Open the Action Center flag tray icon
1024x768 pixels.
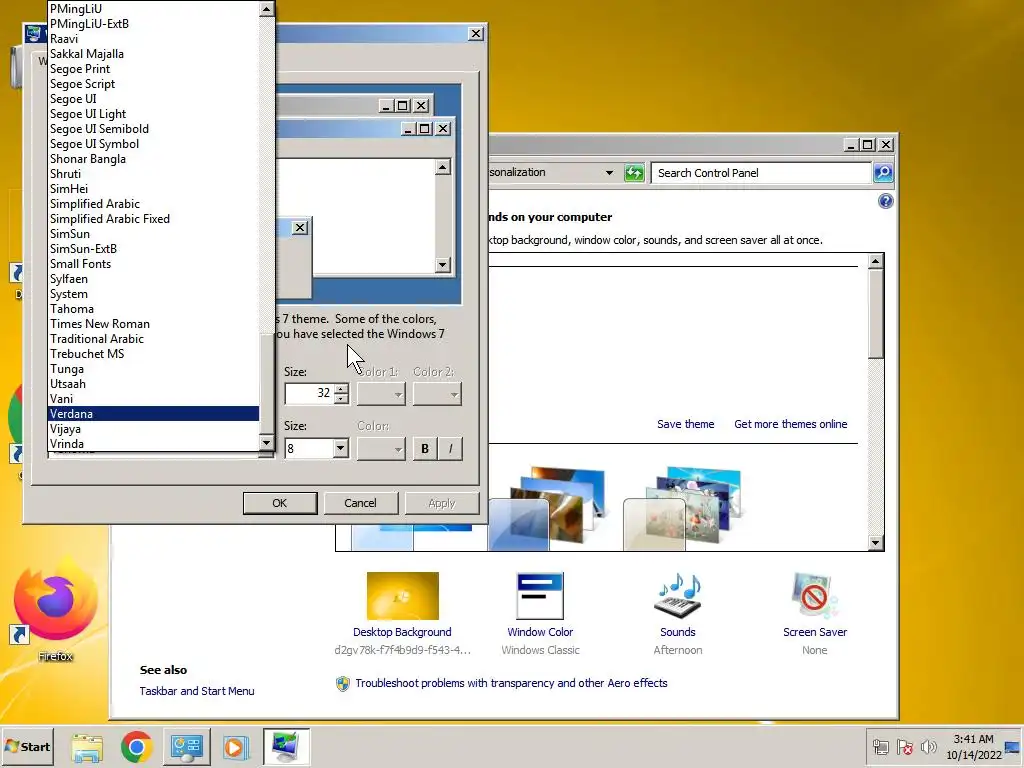904,746
